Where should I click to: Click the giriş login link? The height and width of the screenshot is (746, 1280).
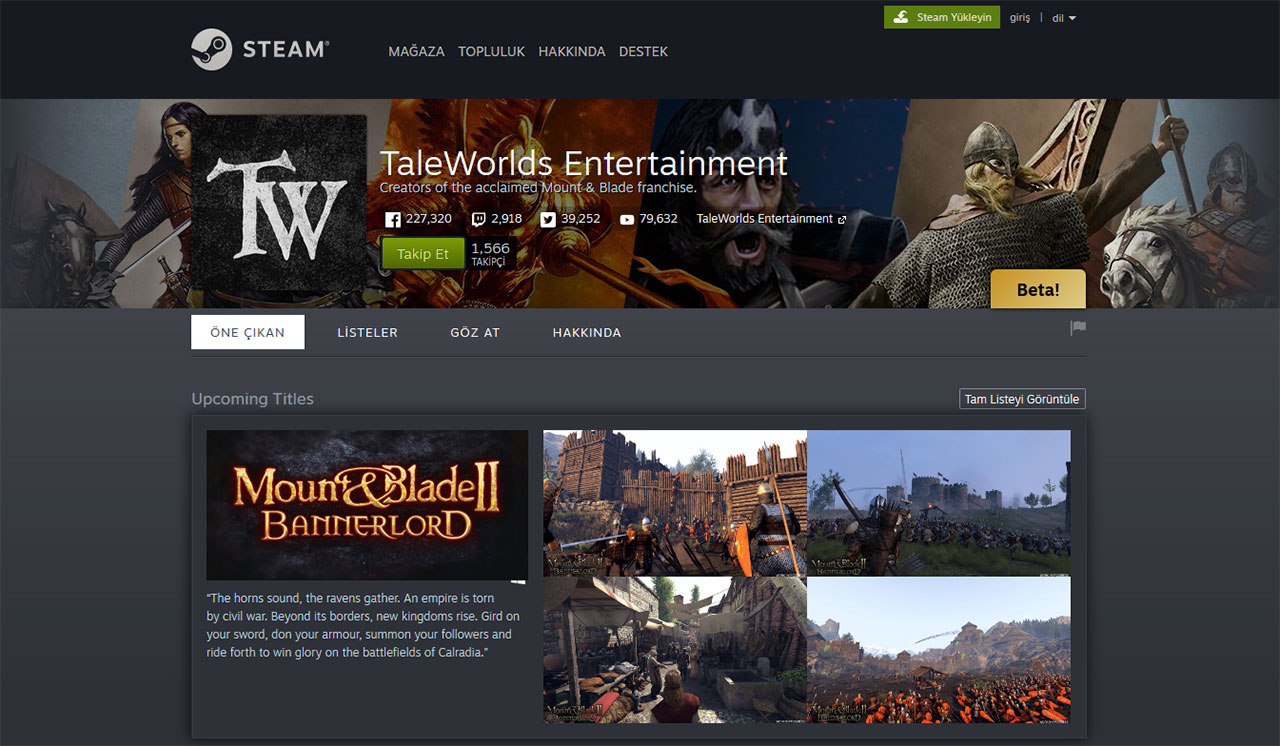1019,17
